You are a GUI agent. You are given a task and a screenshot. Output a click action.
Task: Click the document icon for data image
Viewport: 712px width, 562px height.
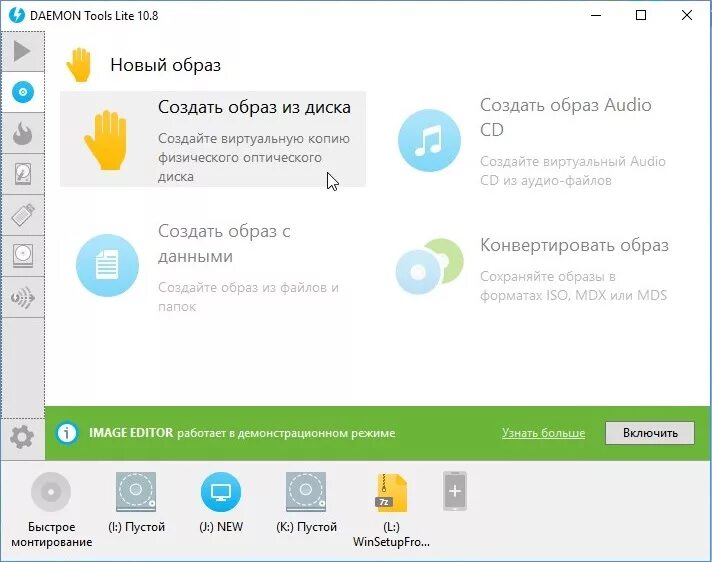(x=107, y=266)
